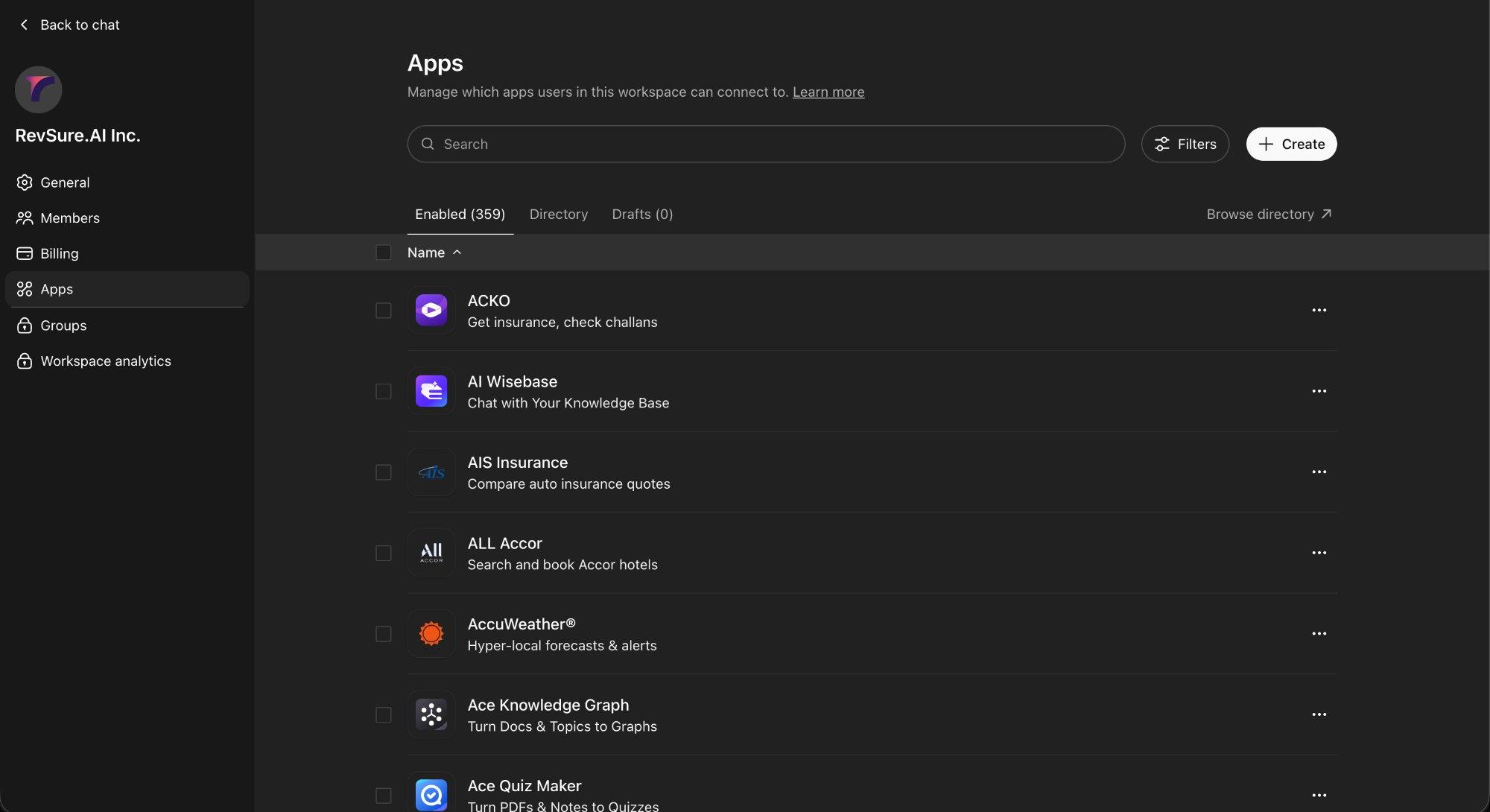Go back to chat

click(69, 25)
